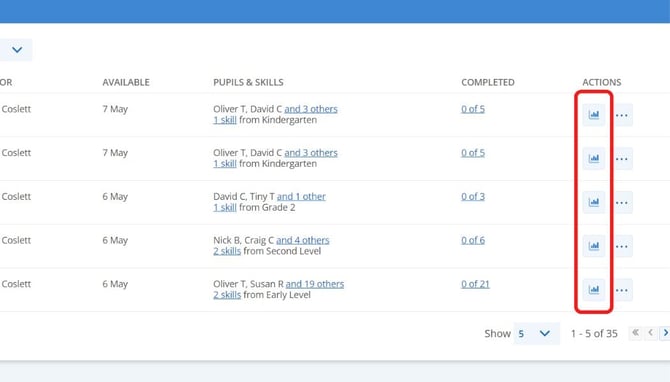Screen dimensions: 670x382
Task: View results chart for Early Level assignment
Action: (594, 290)
